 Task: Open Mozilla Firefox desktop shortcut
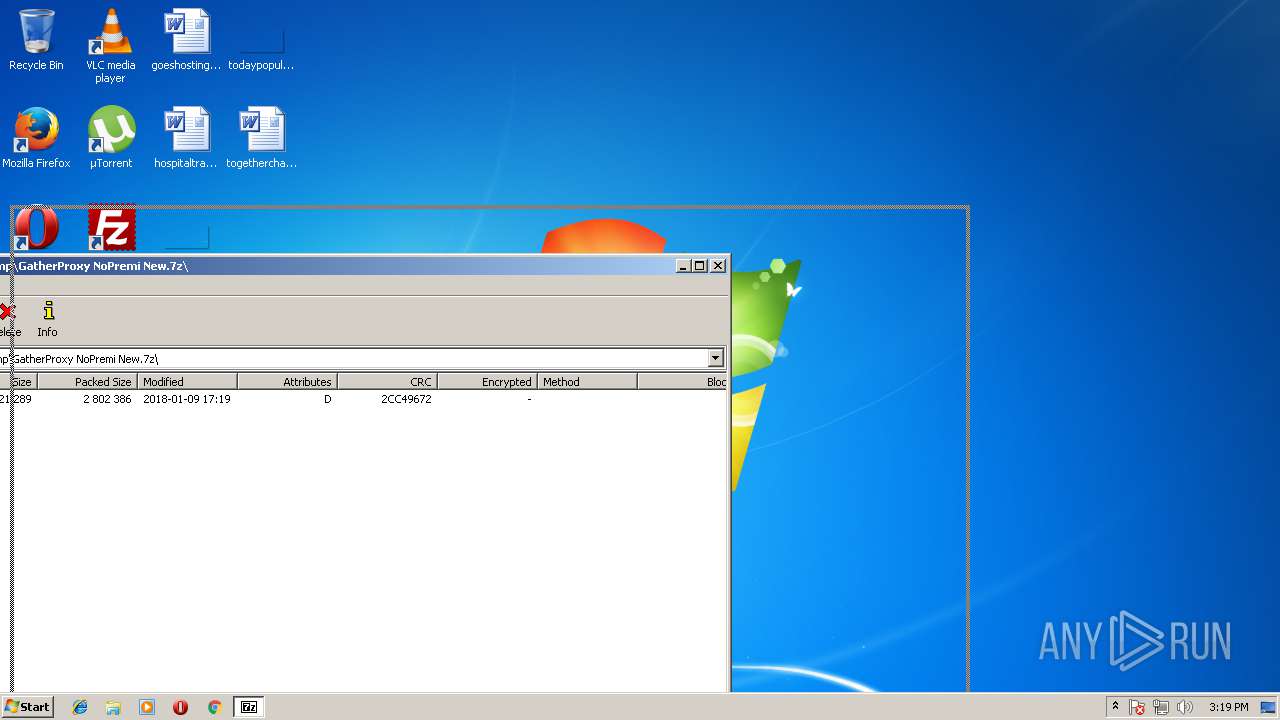tap(36, 138)
